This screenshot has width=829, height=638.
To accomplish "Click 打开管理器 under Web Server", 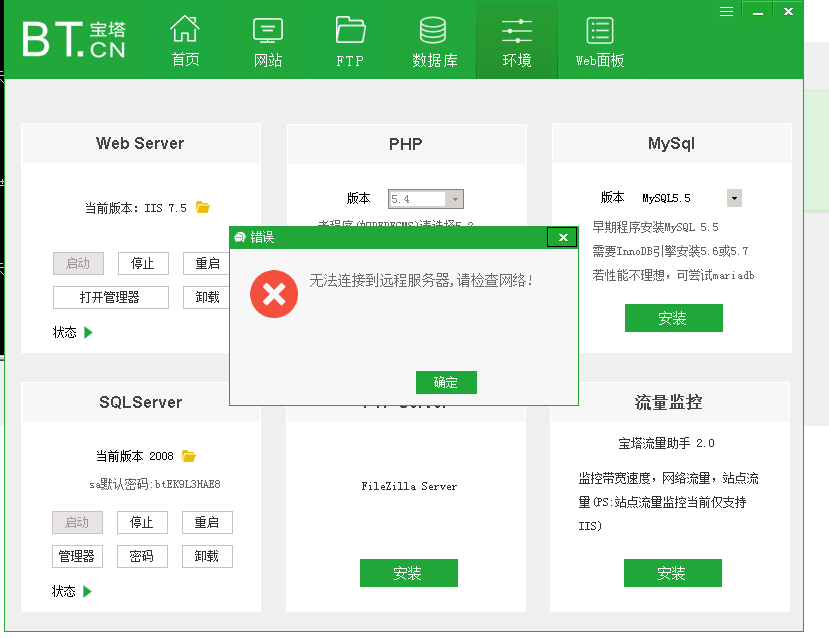I will click(x=110, y=297).
